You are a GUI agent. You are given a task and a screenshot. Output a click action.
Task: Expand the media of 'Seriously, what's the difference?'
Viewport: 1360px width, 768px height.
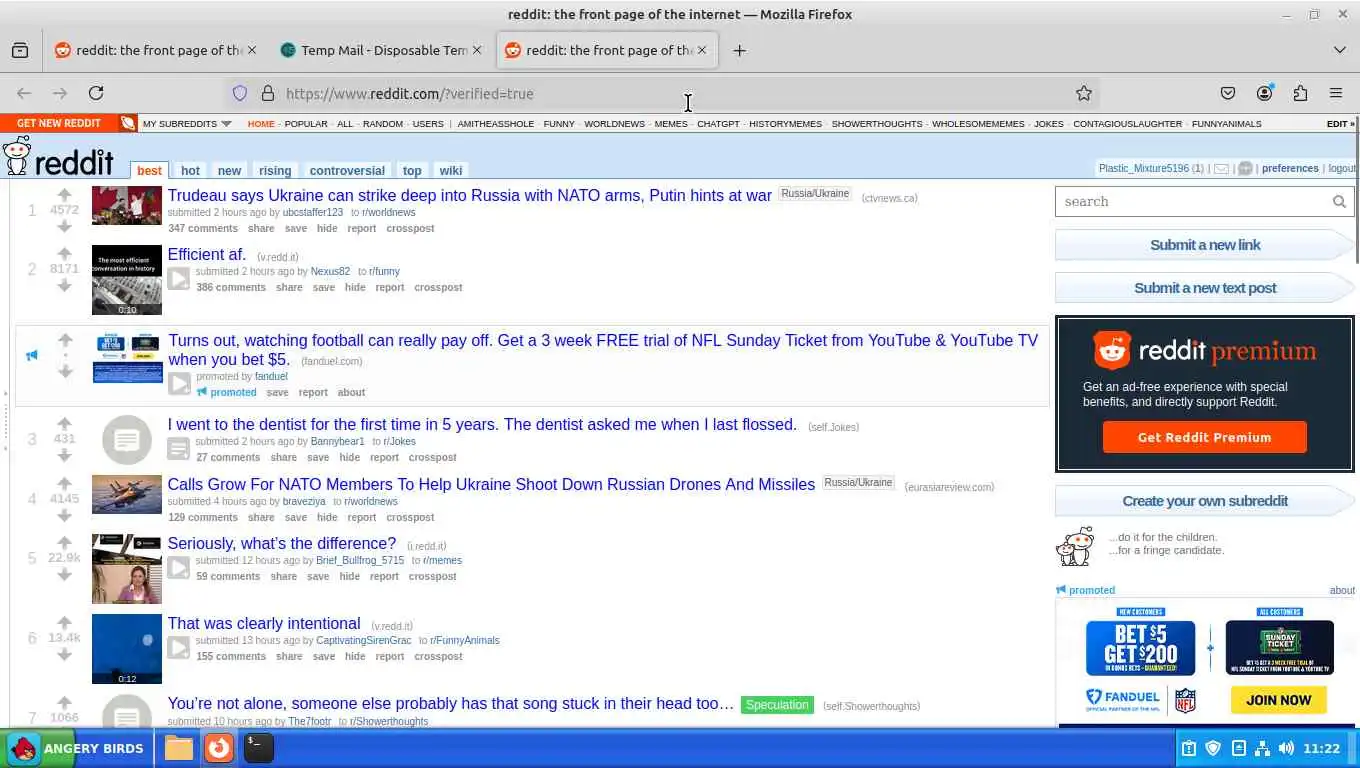[179, 568]
